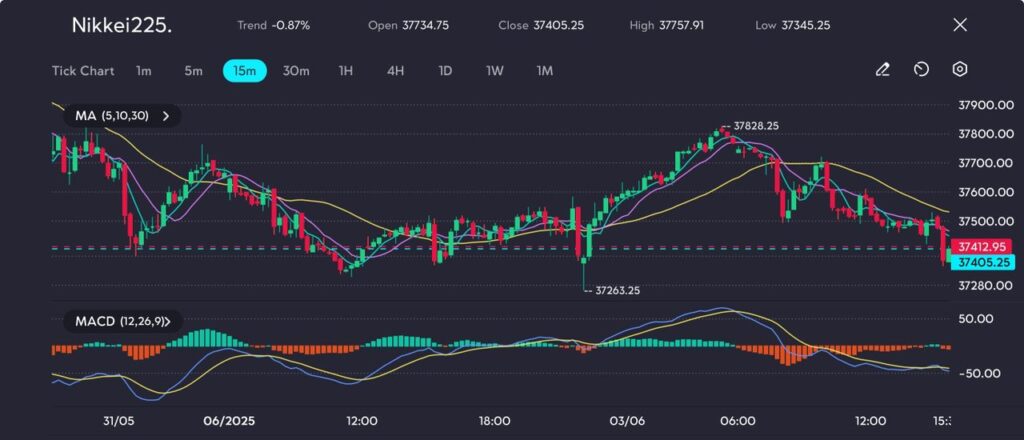Select the active 15m timeframe
This screenshot has height=440, width=1024.
coord(244,71)
